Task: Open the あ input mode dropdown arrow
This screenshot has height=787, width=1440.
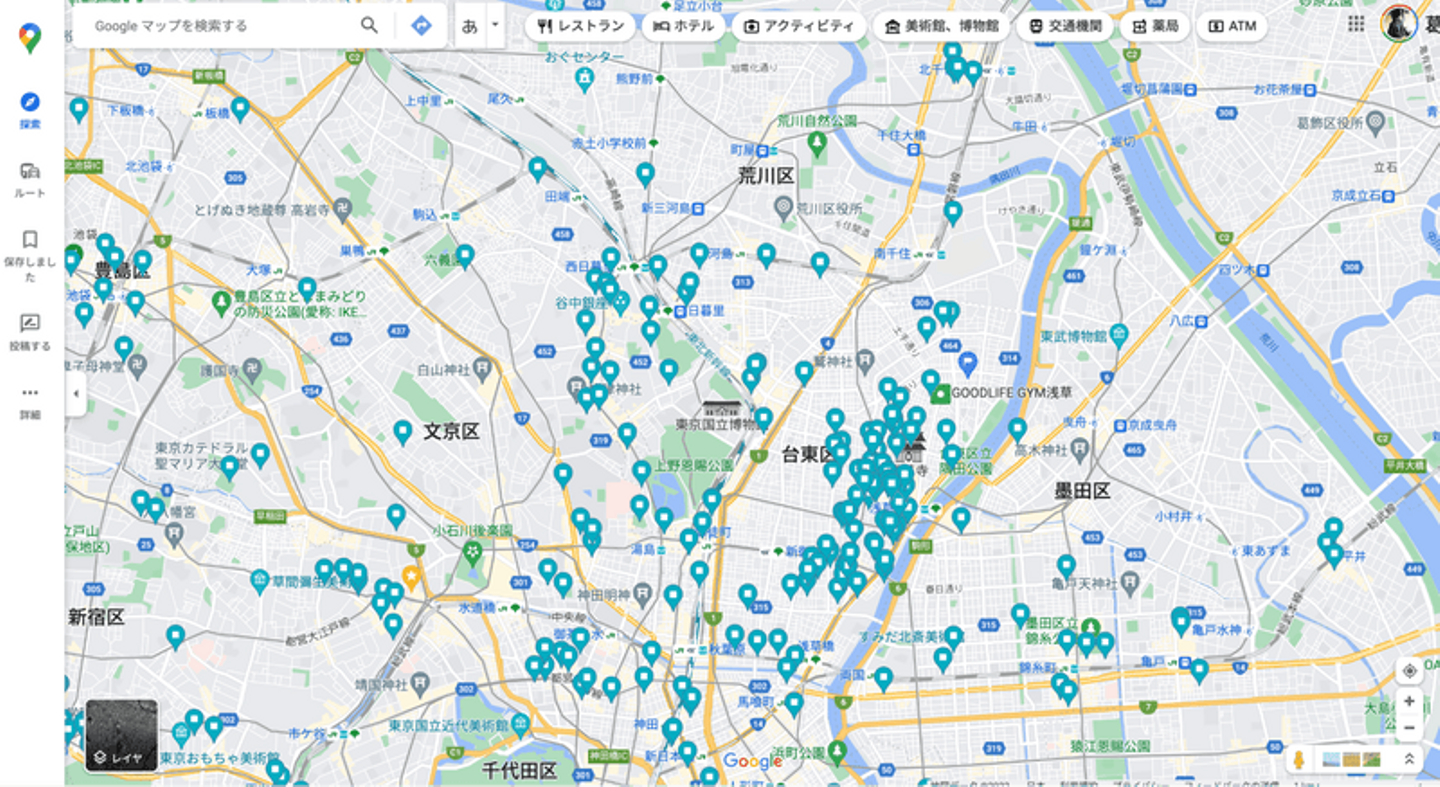Action: click(x=495, y=25)
